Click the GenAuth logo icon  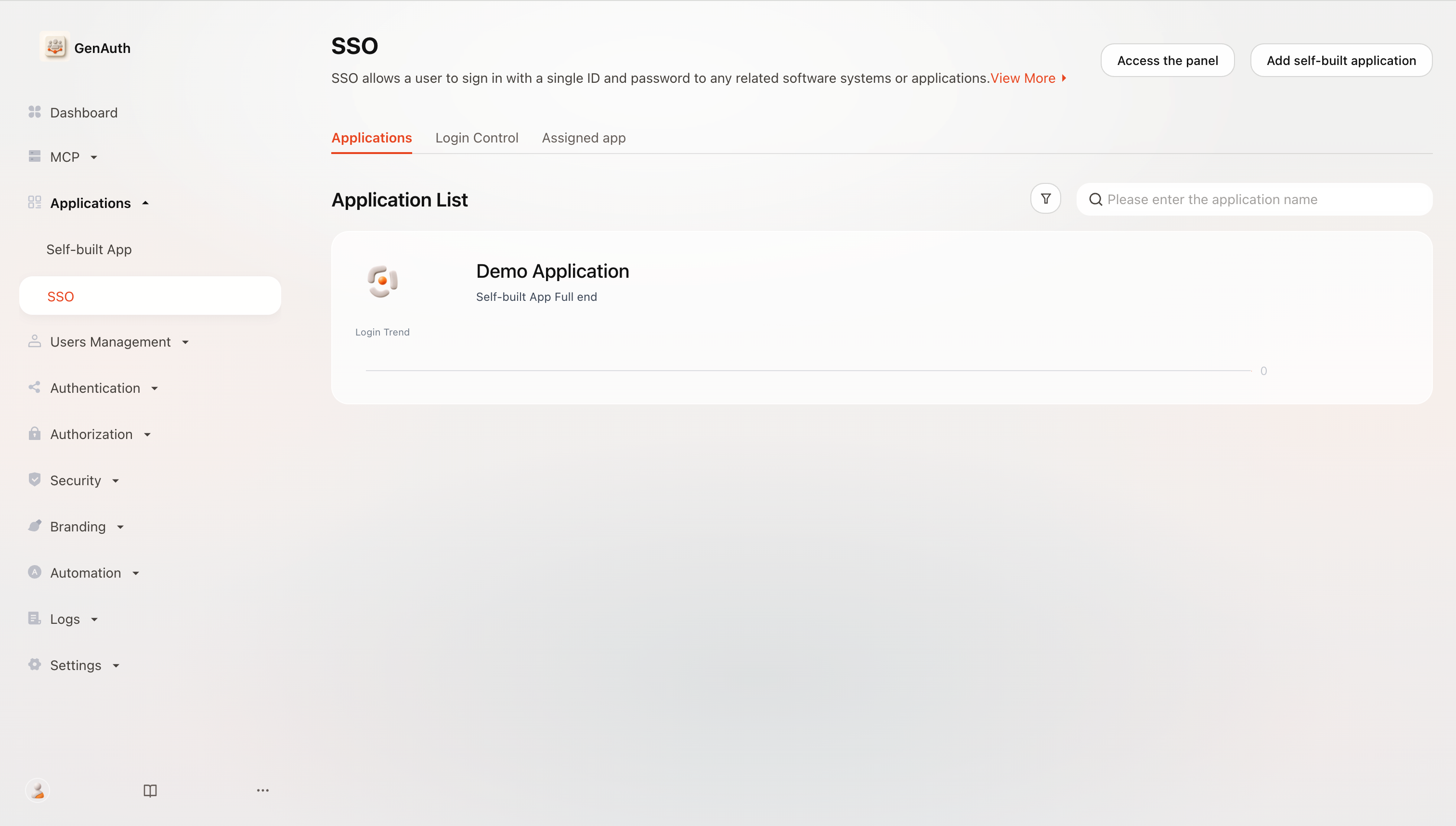coord(55,47)
